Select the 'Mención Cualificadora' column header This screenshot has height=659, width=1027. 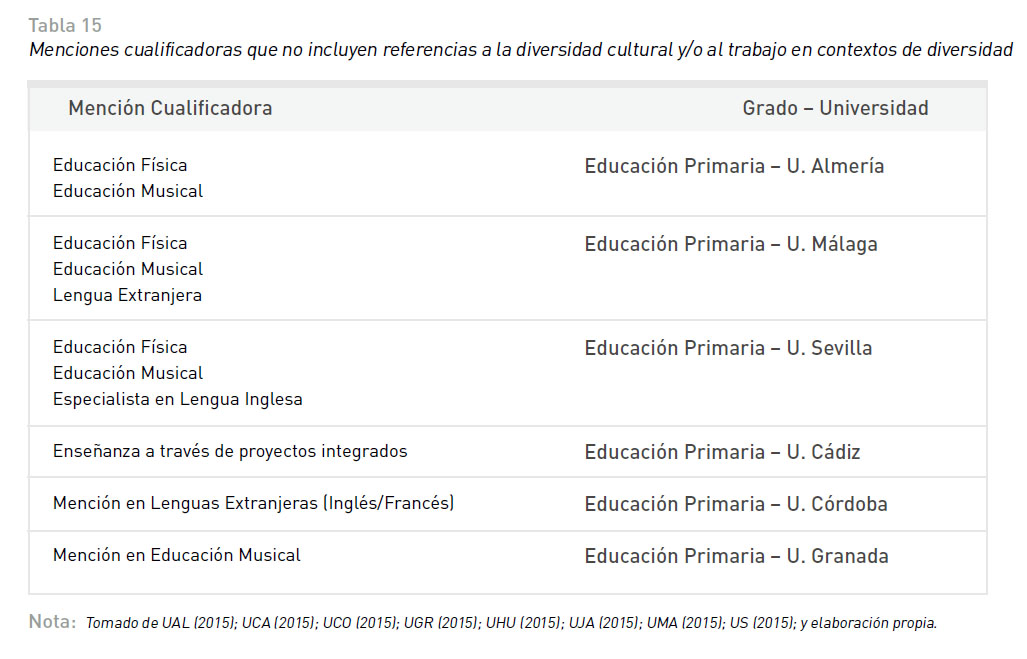click(x=170, y=108)
